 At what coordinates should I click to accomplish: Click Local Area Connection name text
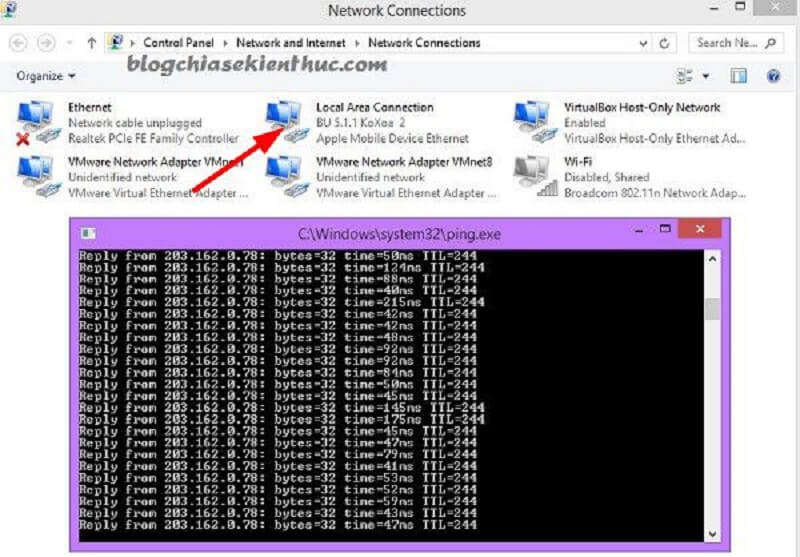374,108
